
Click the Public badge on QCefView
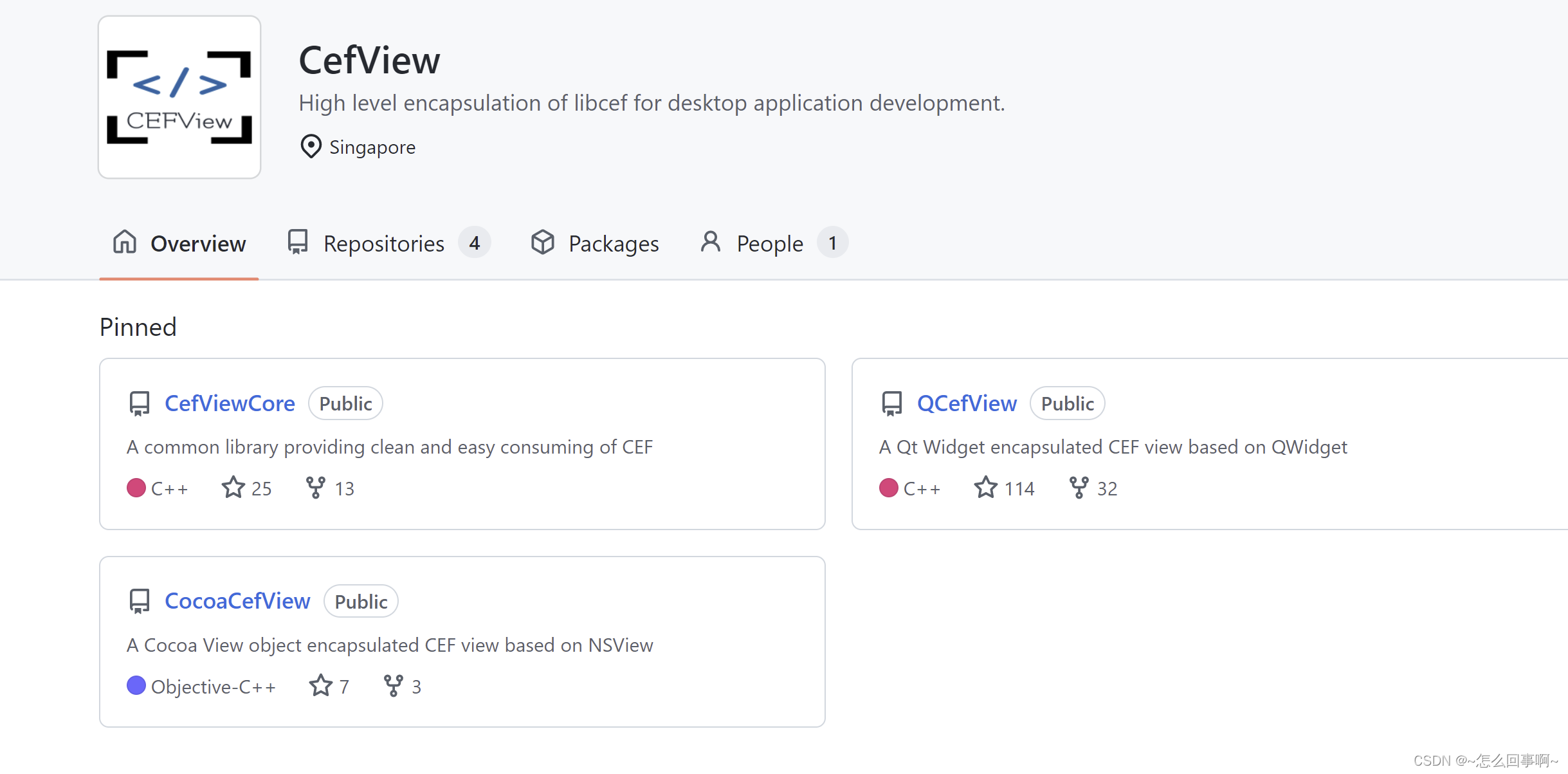pyautogui.click(x=1067, y=403)
